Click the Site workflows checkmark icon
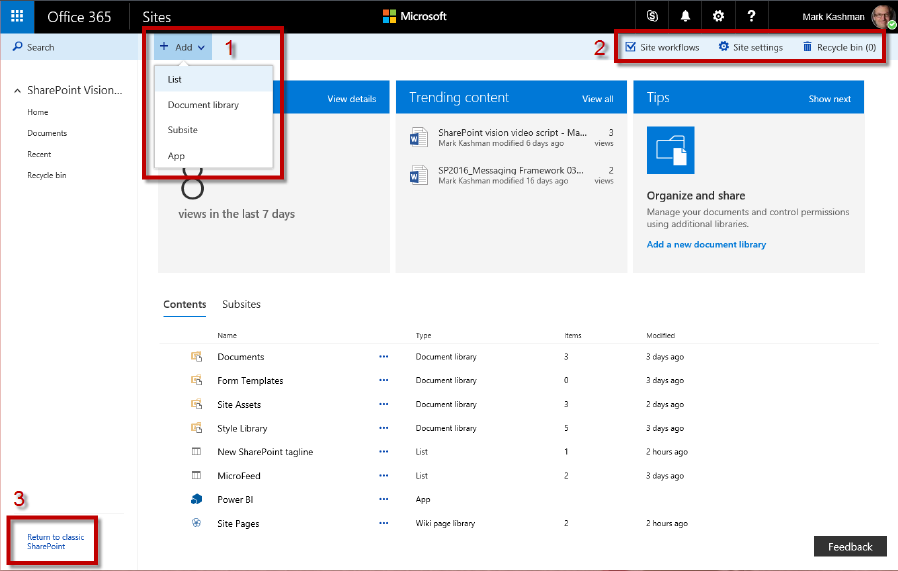898x571 pixels. pyautogui.click(x=631, y=47)
